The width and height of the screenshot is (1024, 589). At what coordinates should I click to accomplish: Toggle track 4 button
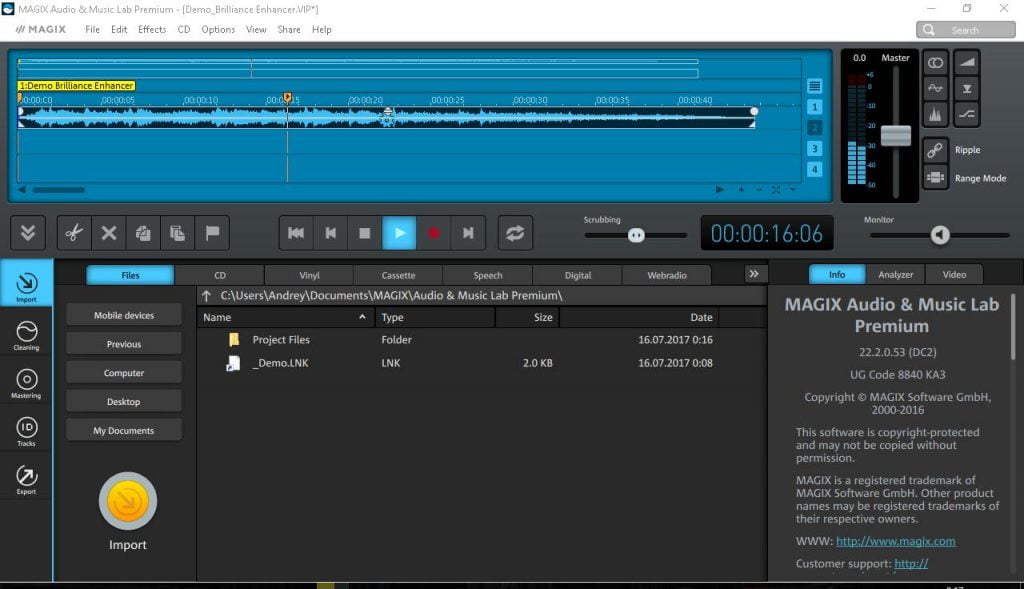pos(814,170)
